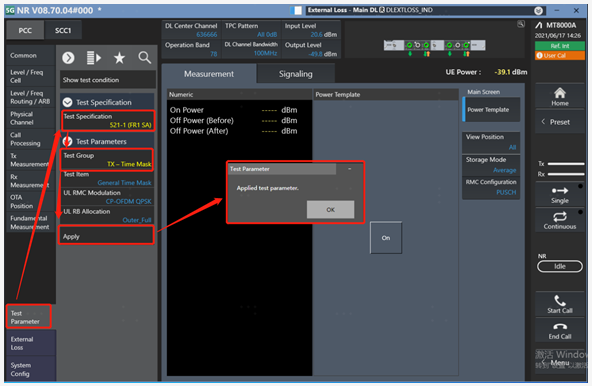This screenshot has height=386, width=592.
Task: Toggle the User Cal indicator
Action: pyautogui.click(x=560, y=55)
